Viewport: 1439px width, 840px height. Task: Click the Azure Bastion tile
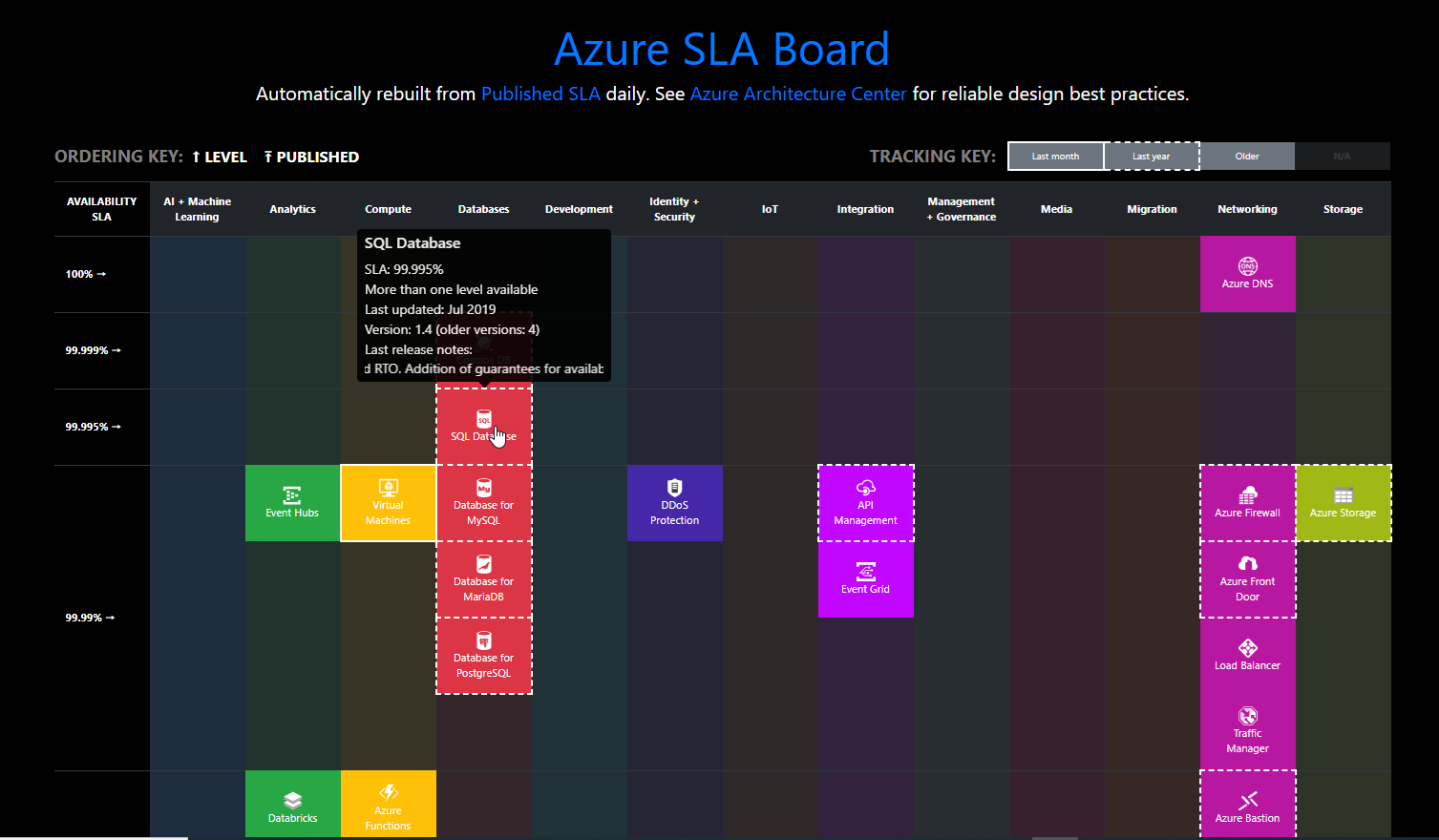point(1247,805)
